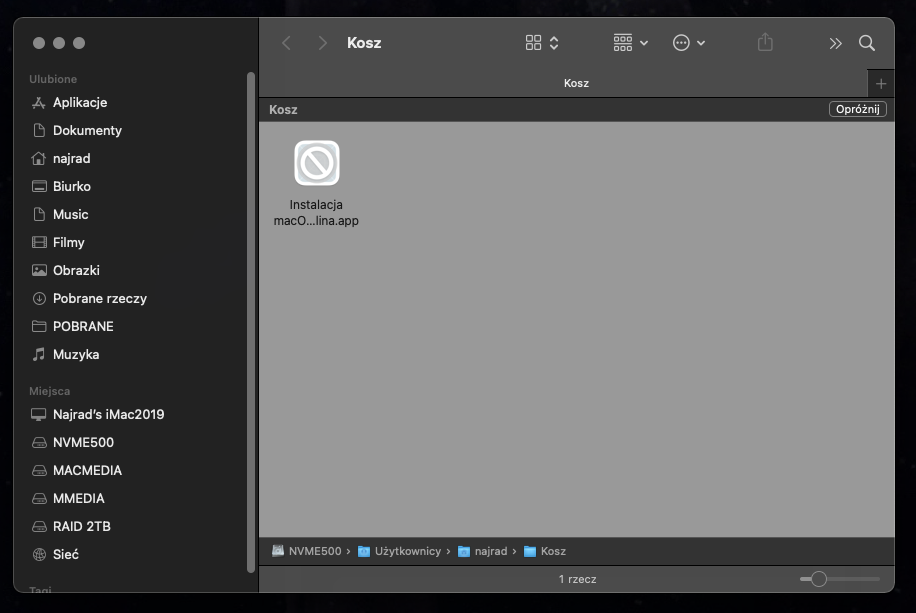Click the Instalacja macO...lina.app file name
Viewport: 916px width, 613px height.
coord(316,213)
